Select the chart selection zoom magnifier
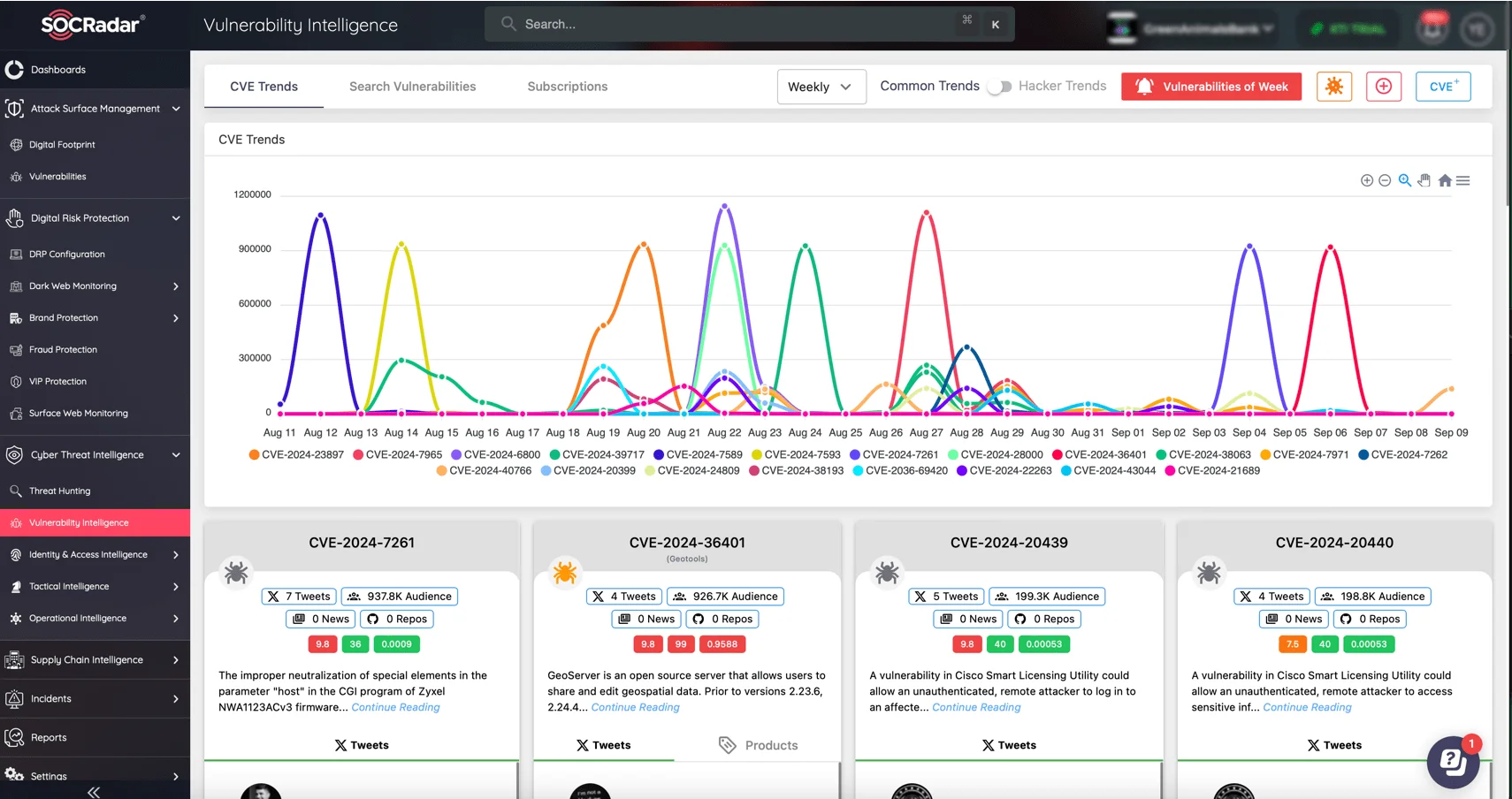1512x799 pixels. (x=1404, y=180)
